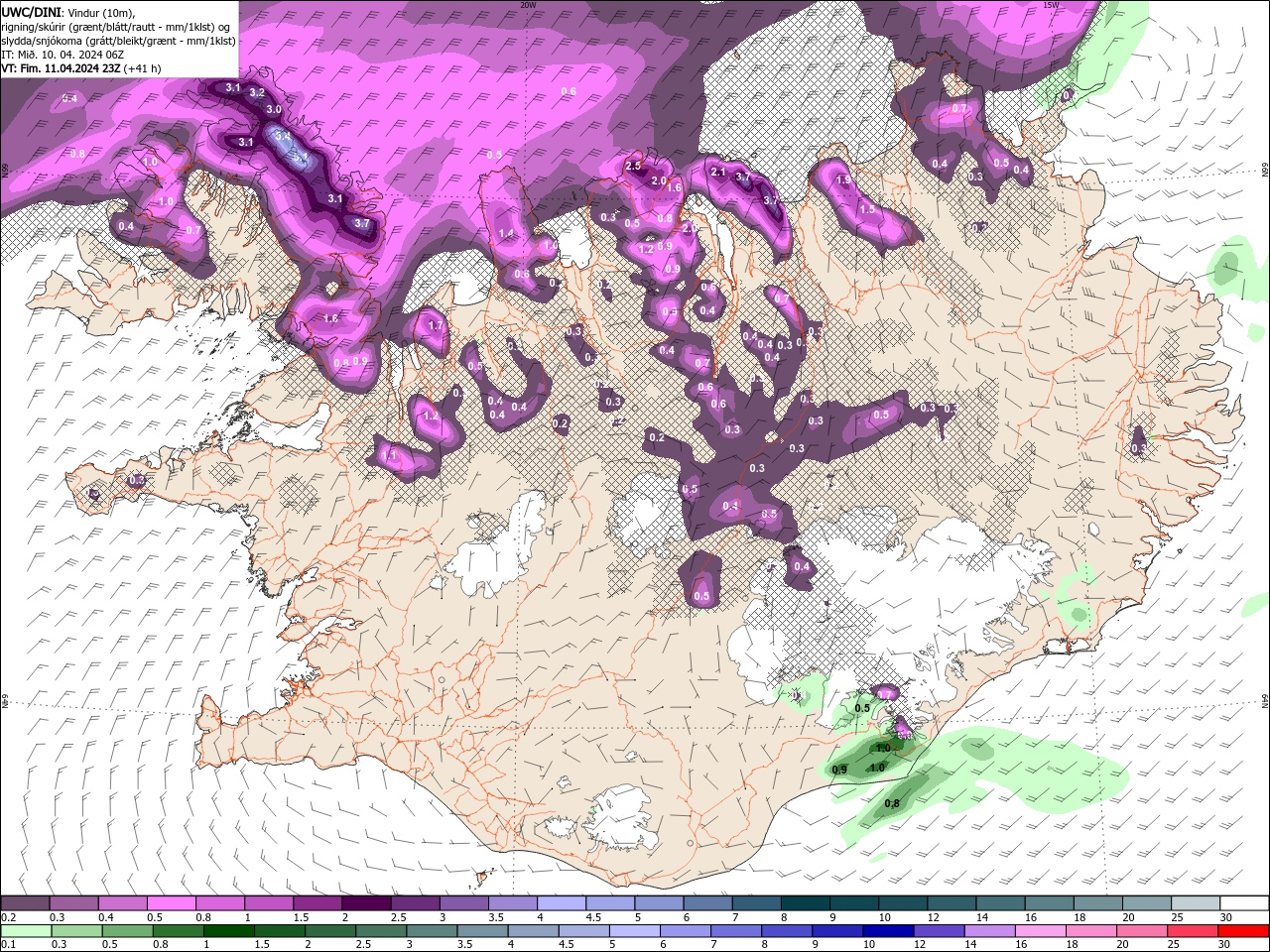Click the '15W' longitude label
The width and height of the screenshot is (1270, 952).
coord(1051,5)
